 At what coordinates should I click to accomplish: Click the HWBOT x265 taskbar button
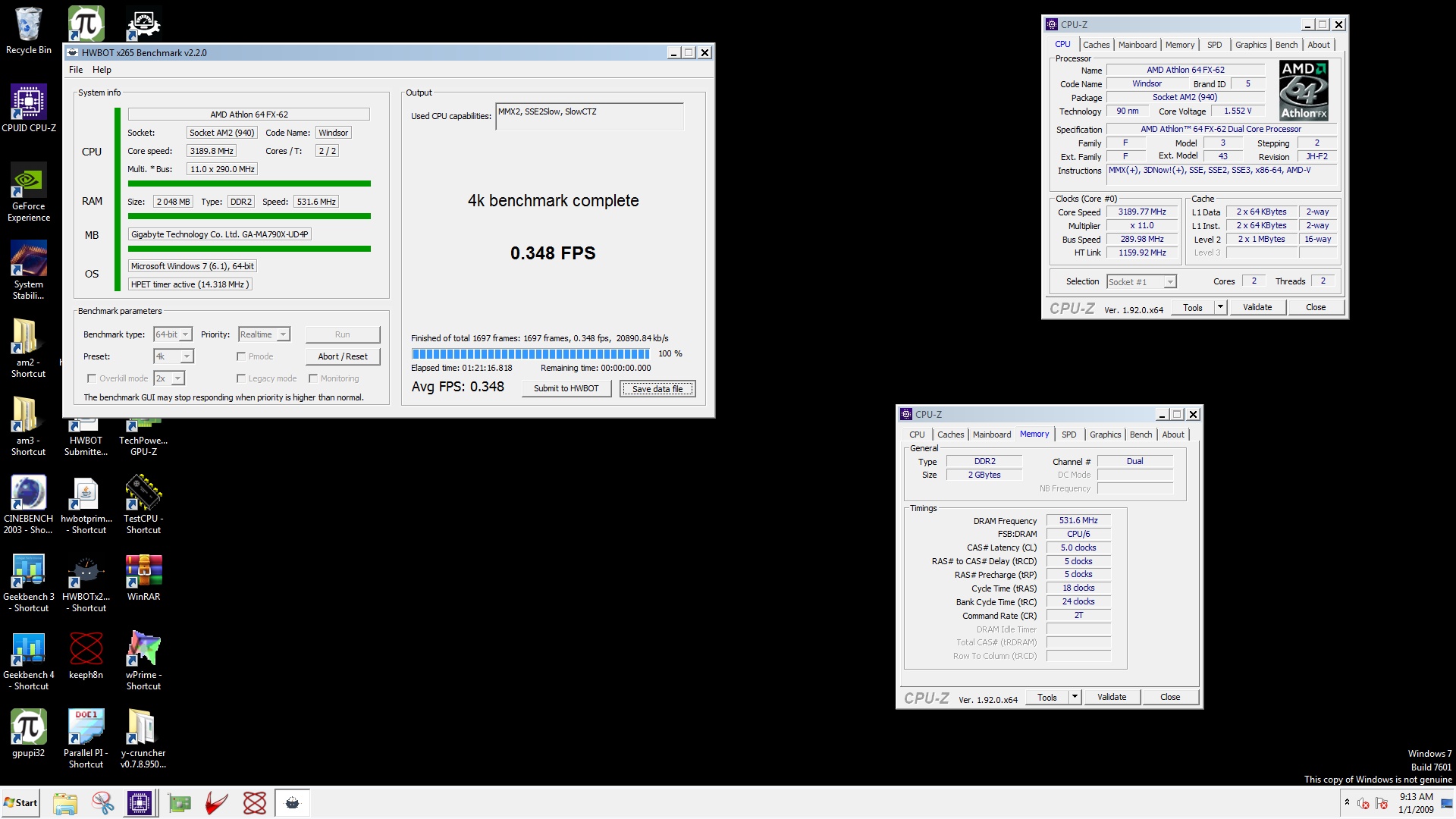coord(293,803)
